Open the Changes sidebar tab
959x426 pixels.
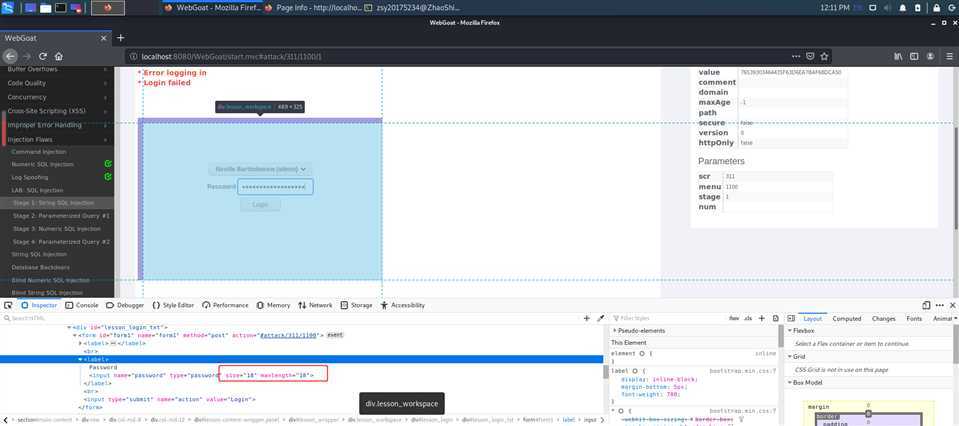[x=883, y=318]
